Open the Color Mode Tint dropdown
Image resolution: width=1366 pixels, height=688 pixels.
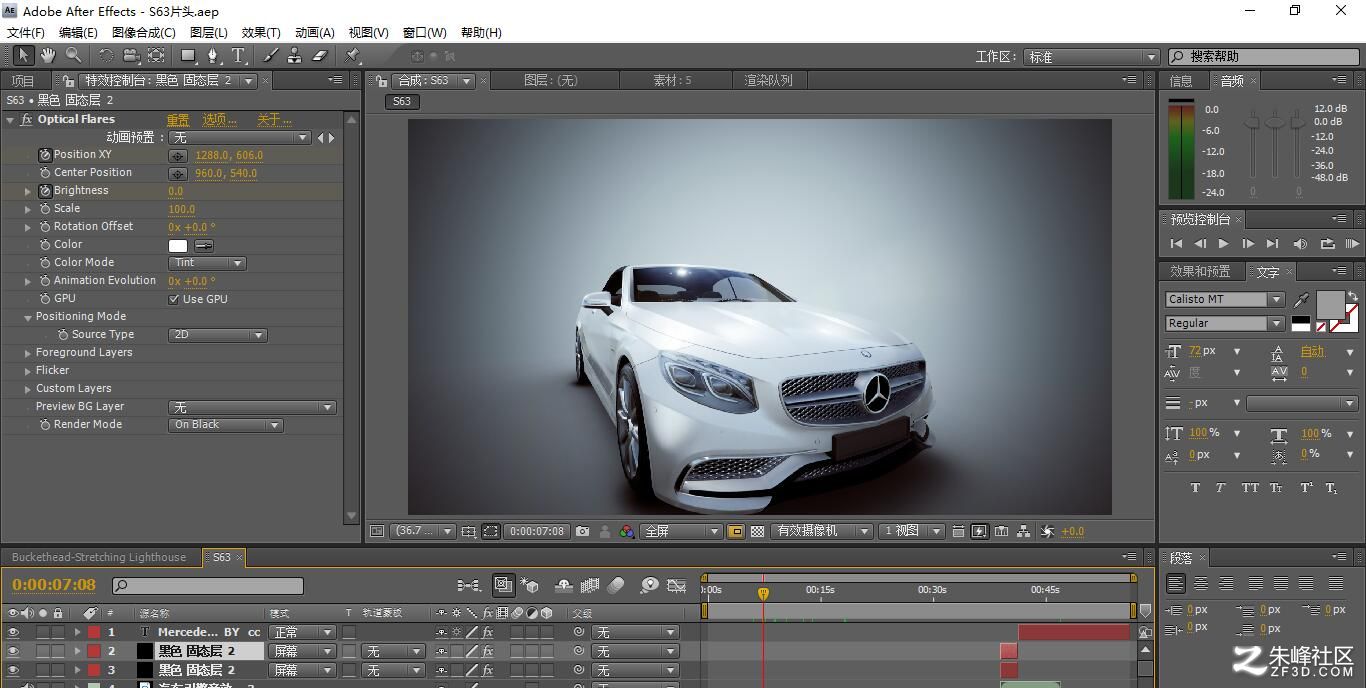(207, 263)
